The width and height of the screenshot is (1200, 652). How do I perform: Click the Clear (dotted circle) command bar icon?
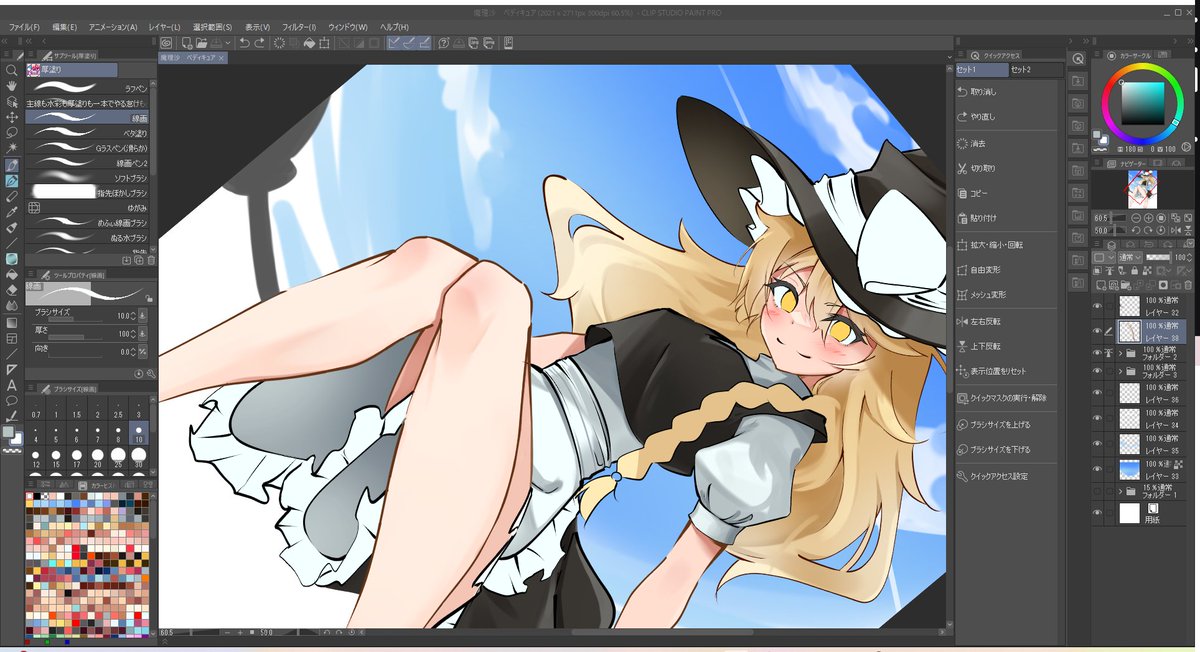click(279, 43)
